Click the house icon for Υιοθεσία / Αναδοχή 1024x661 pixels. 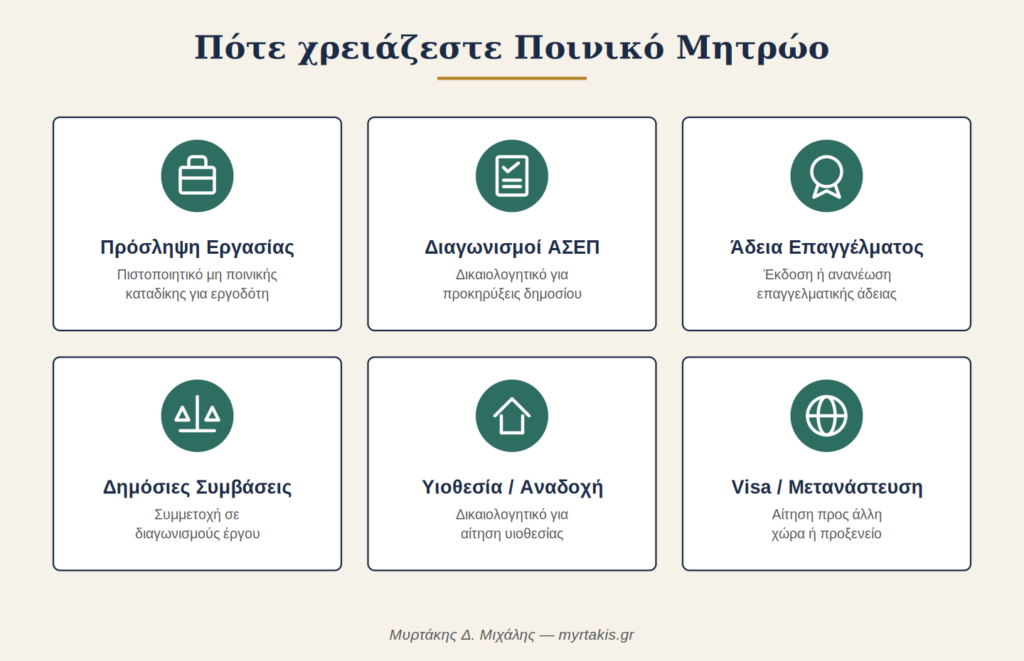coord(512,415)
